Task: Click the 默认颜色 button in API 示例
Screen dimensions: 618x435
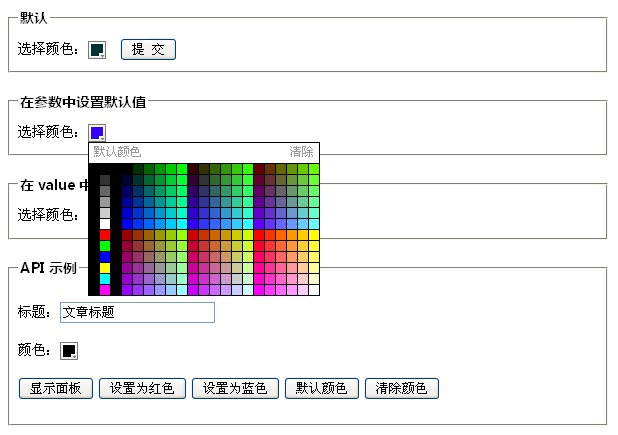Action: (322, 389)
